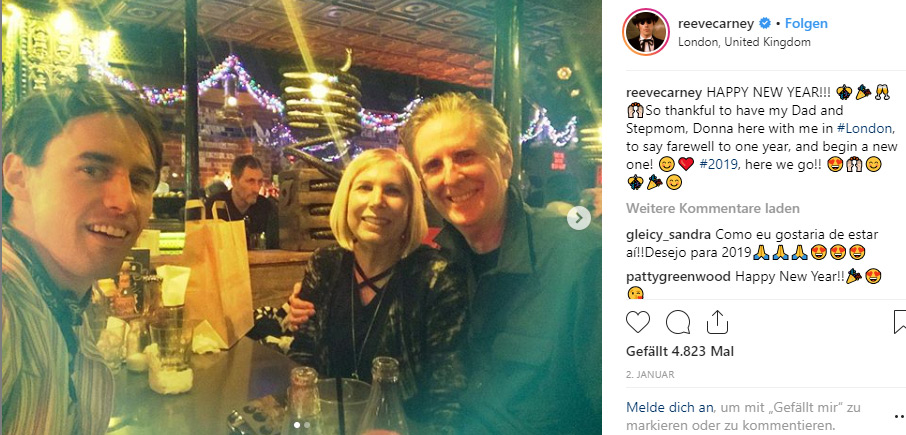Like the post with the heart icon
The height and width of the screenshot is (435, 906).
click(x=638, y=322)
